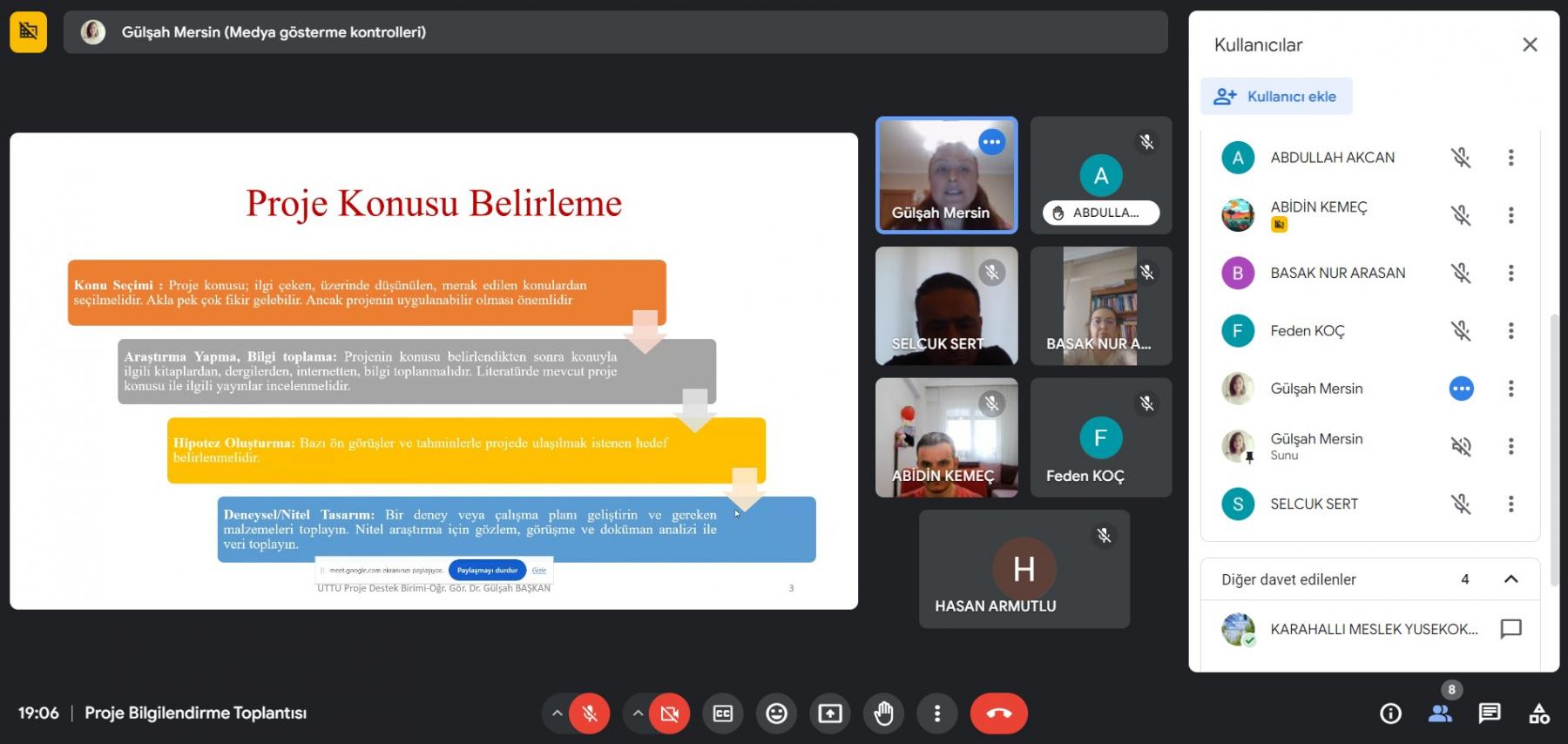Toggle the camera off button

point(669,714)
